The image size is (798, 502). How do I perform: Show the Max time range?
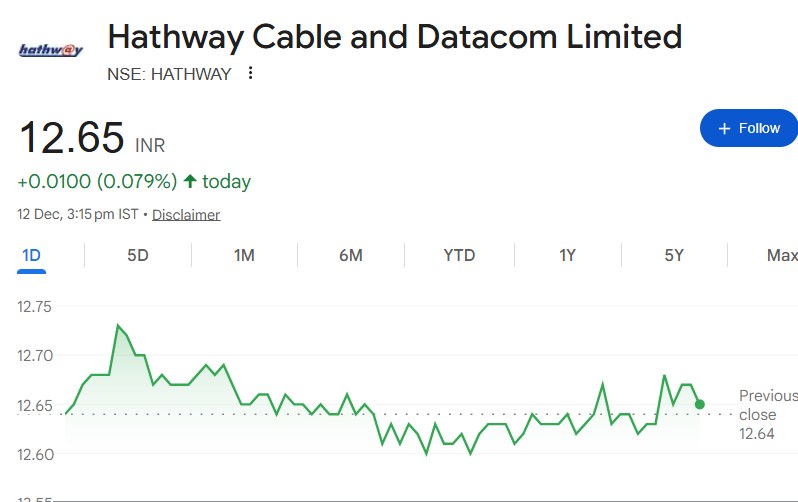[x=782, y=255]
